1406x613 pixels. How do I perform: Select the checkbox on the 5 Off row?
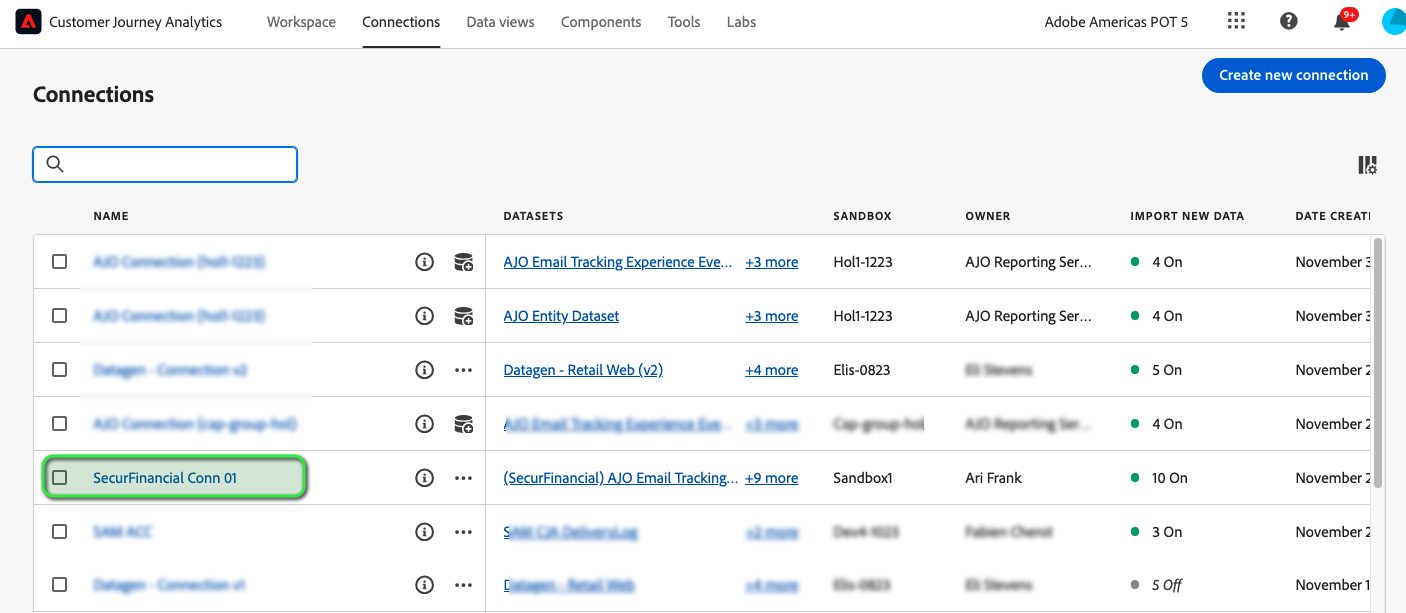pyautogui.click(x=60, y=585)
